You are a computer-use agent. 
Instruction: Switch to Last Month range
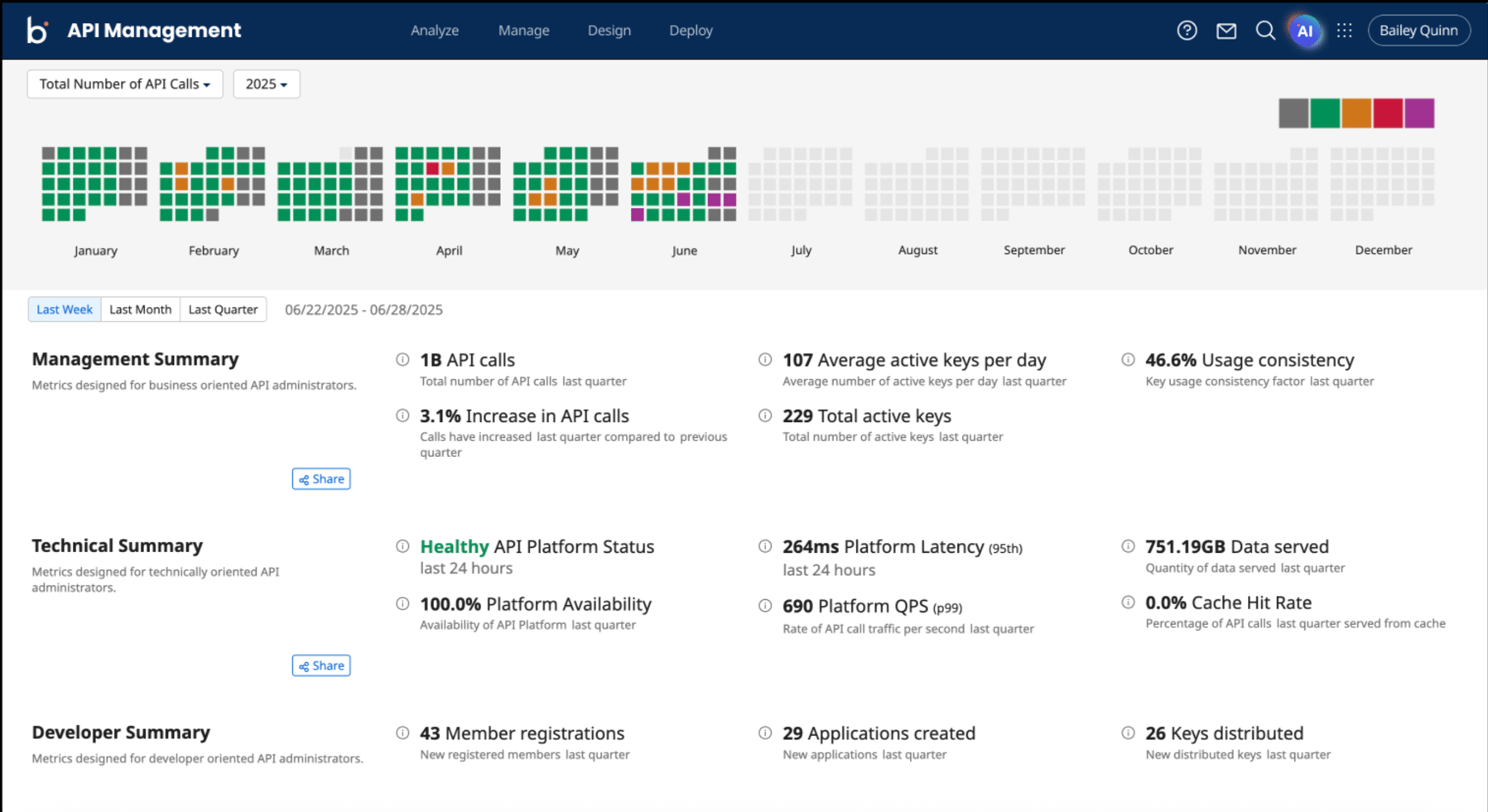pos(141,310)
